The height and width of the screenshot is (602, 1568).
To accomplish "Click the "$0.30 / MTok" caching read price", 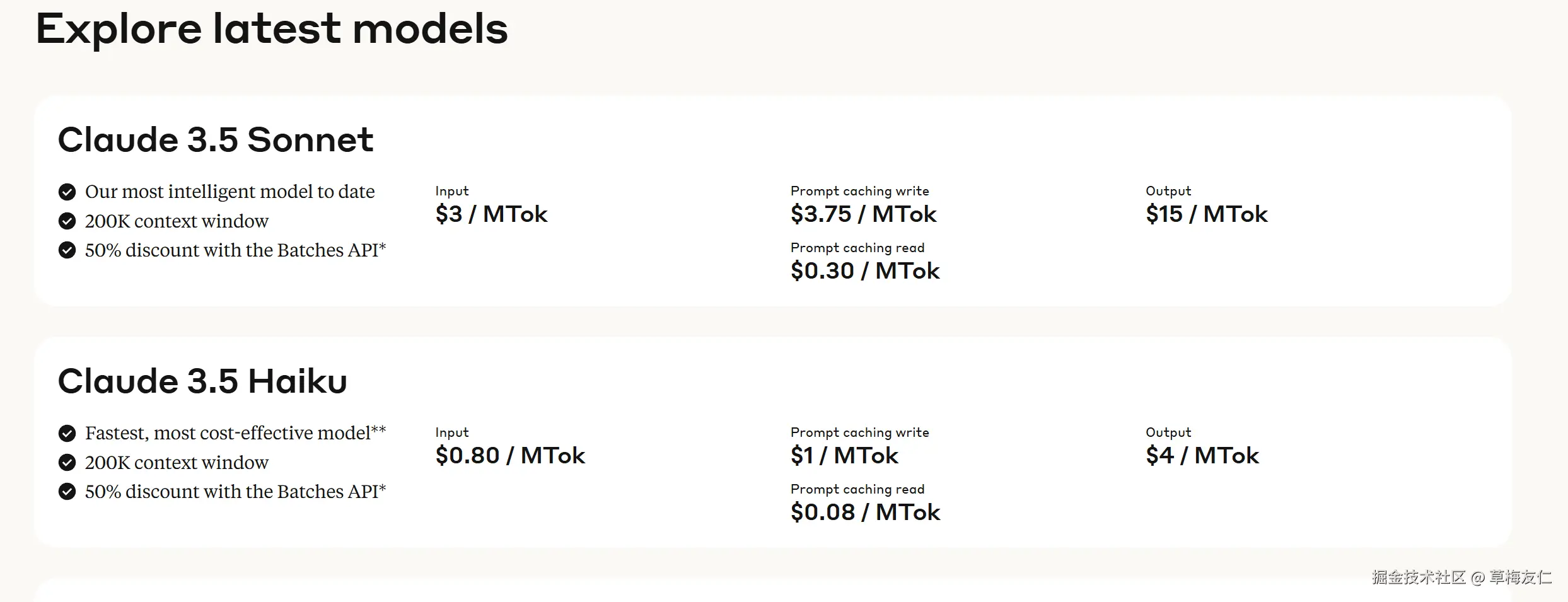I will click(x=865, y=271).
